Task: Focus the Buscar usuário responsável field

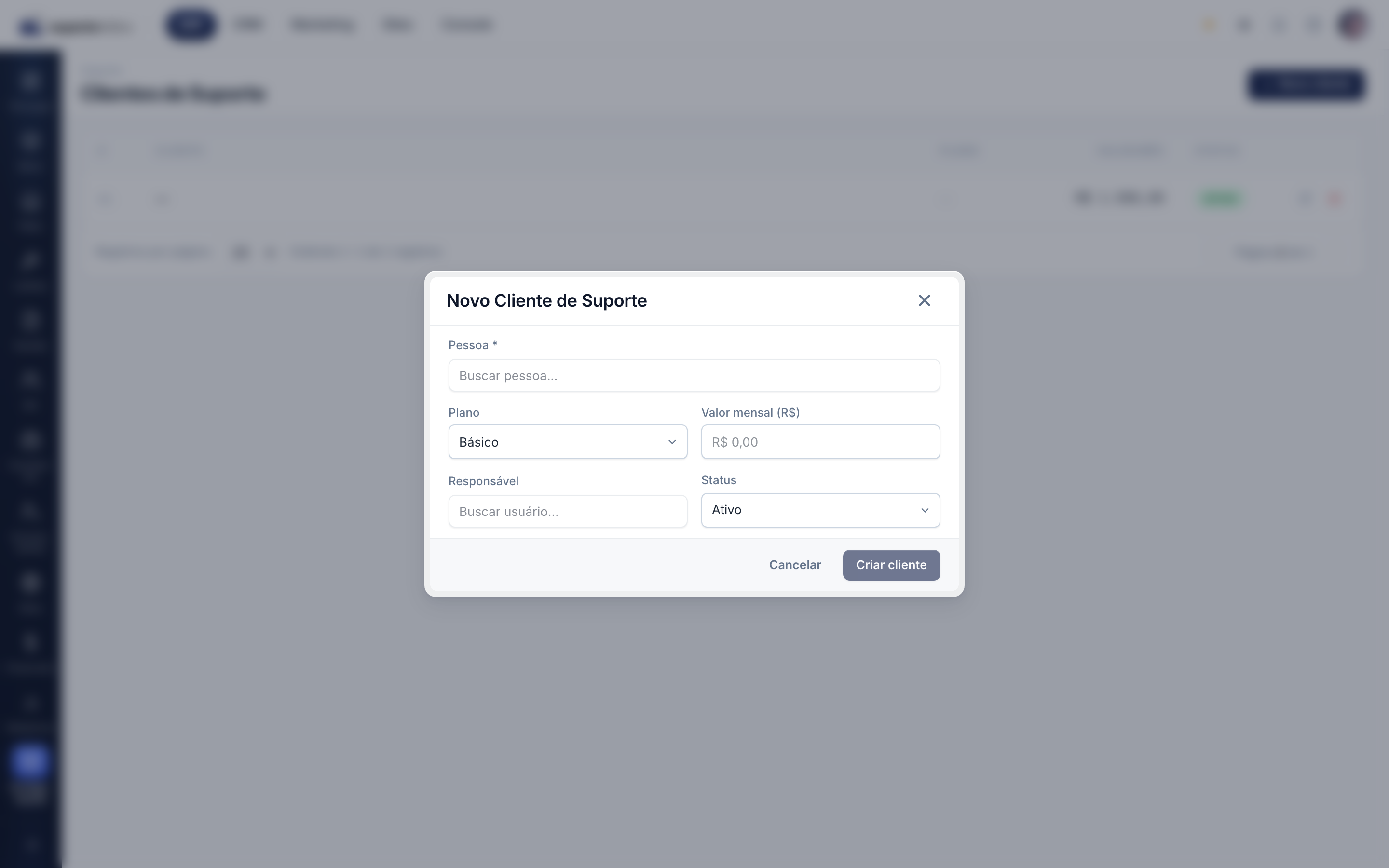Action: [x=568, y=511]
